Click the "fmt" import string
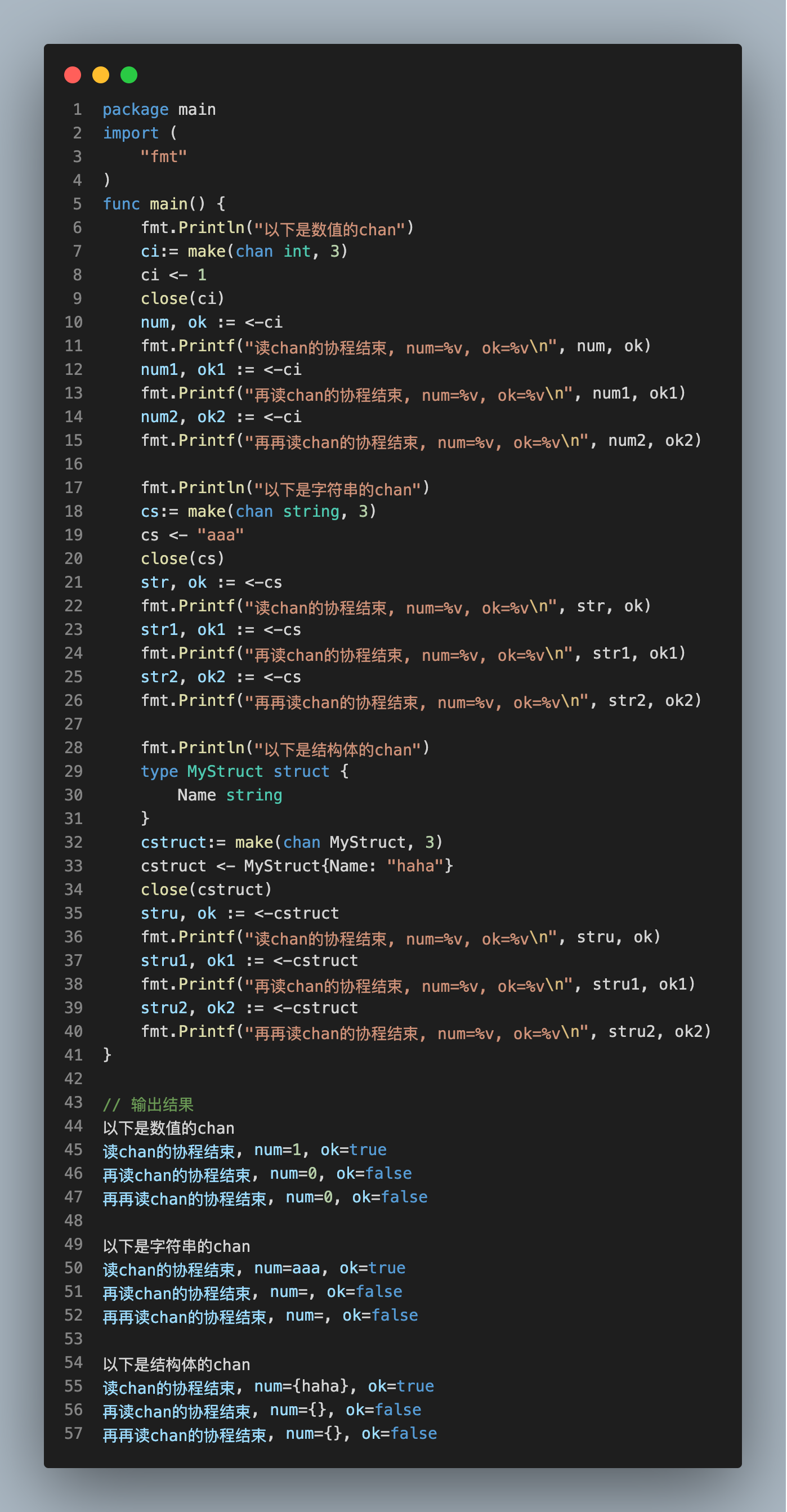Viewport: 787px width, 1512px height. point(164,156)
